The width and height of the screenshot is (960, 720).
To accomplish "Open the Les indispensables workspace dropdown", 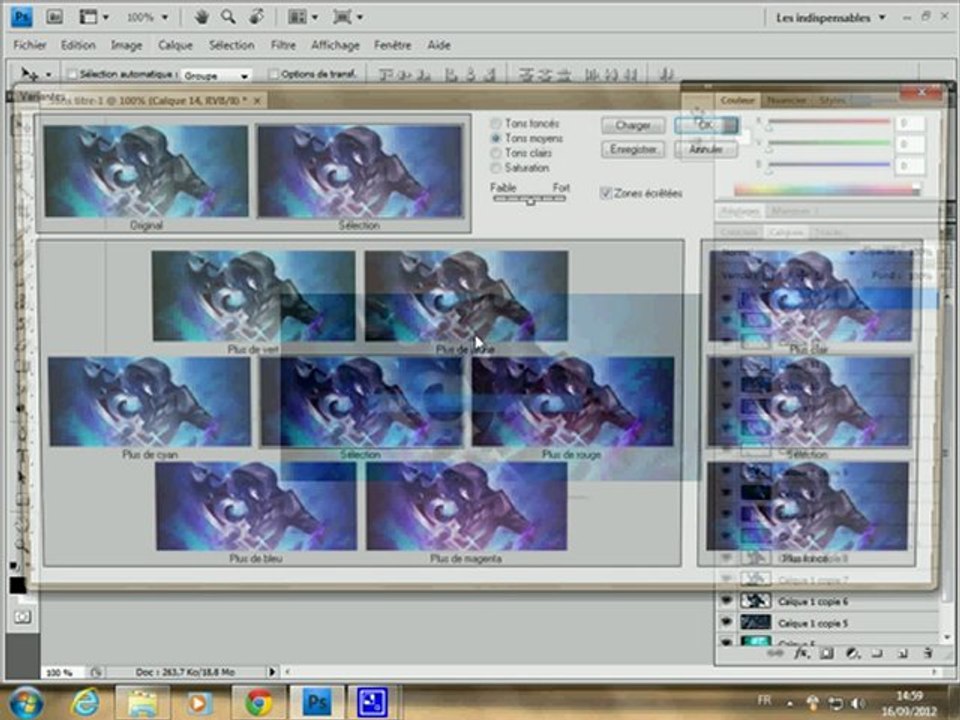I will [x=831, y=18].
